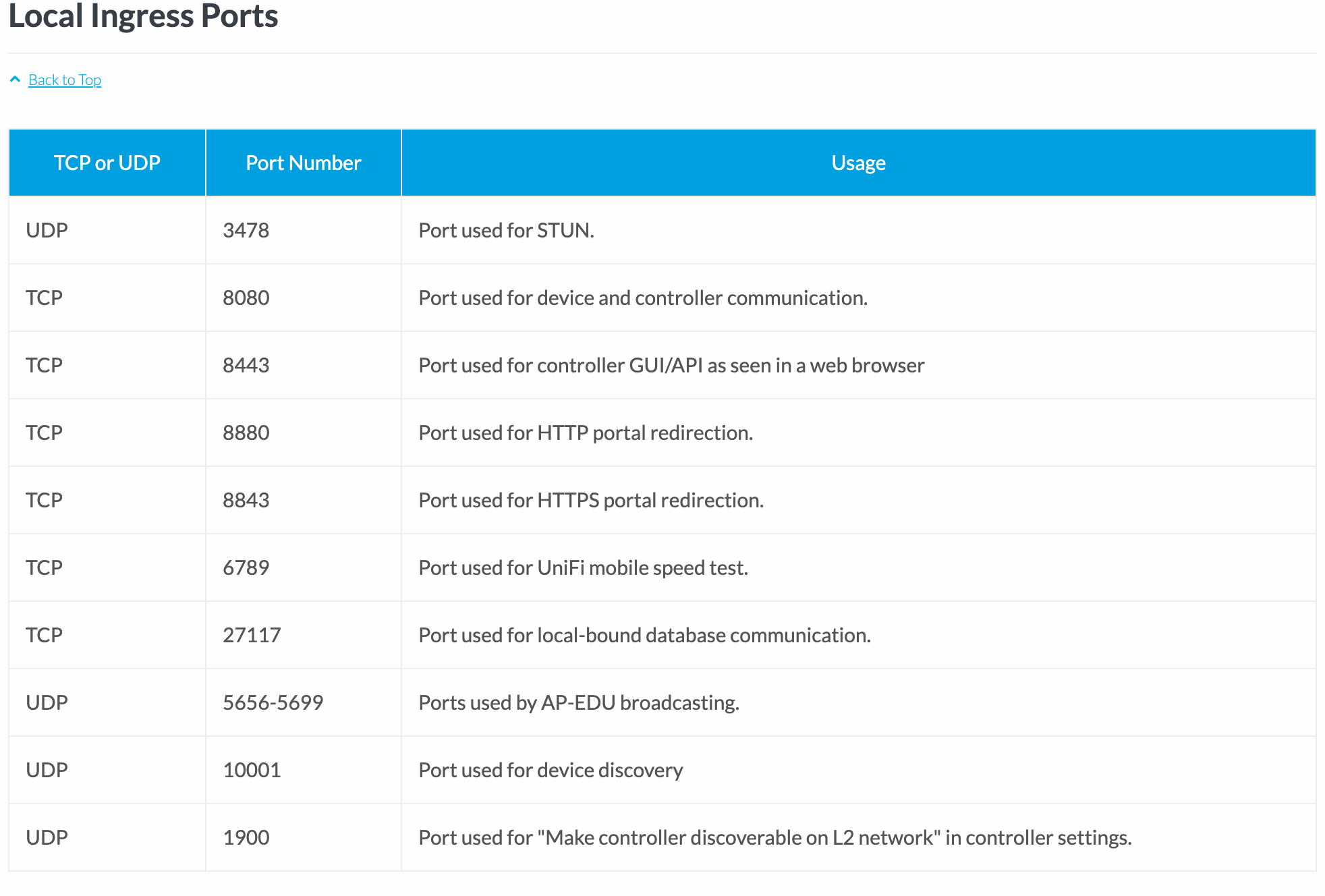The image size is (1325, 896).
Task: Click the Port Number column header
Action: [303, 163]
